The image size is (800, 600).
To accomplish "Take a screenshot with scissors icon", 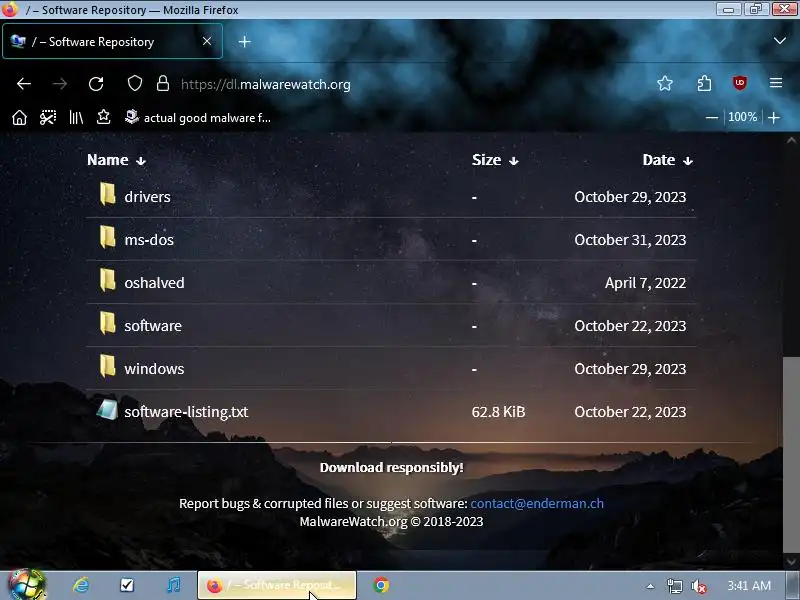I will pos(48,118).
